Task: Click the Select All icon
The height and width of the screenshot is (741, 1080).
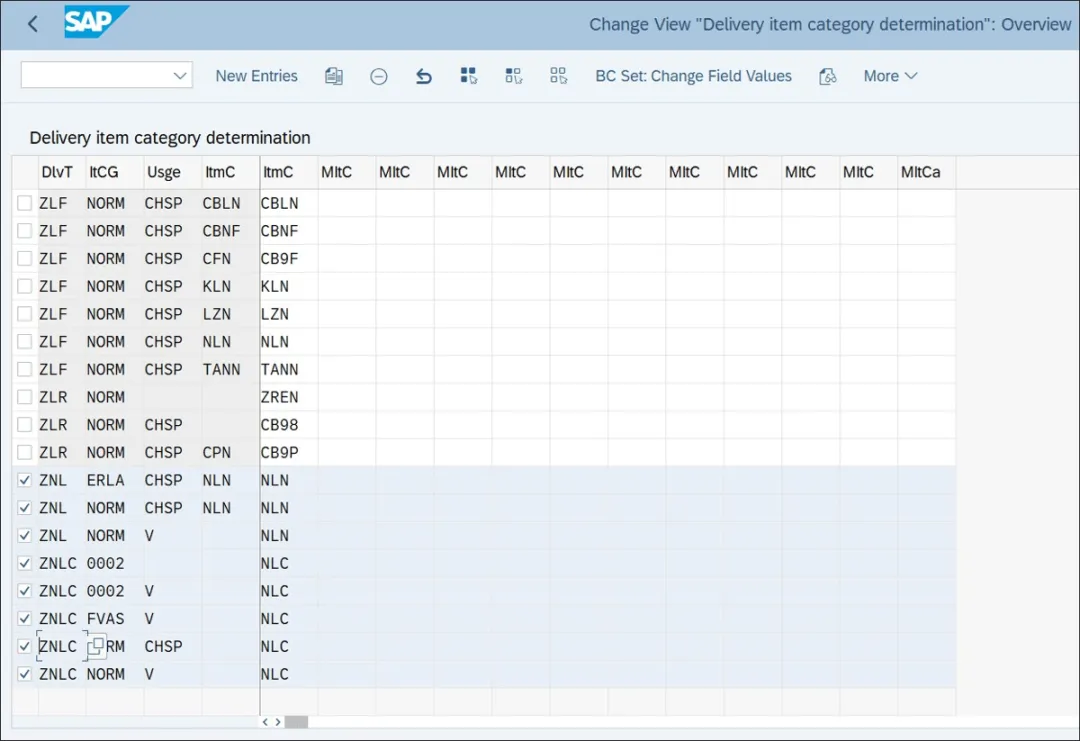Action: tap(468, 76)
